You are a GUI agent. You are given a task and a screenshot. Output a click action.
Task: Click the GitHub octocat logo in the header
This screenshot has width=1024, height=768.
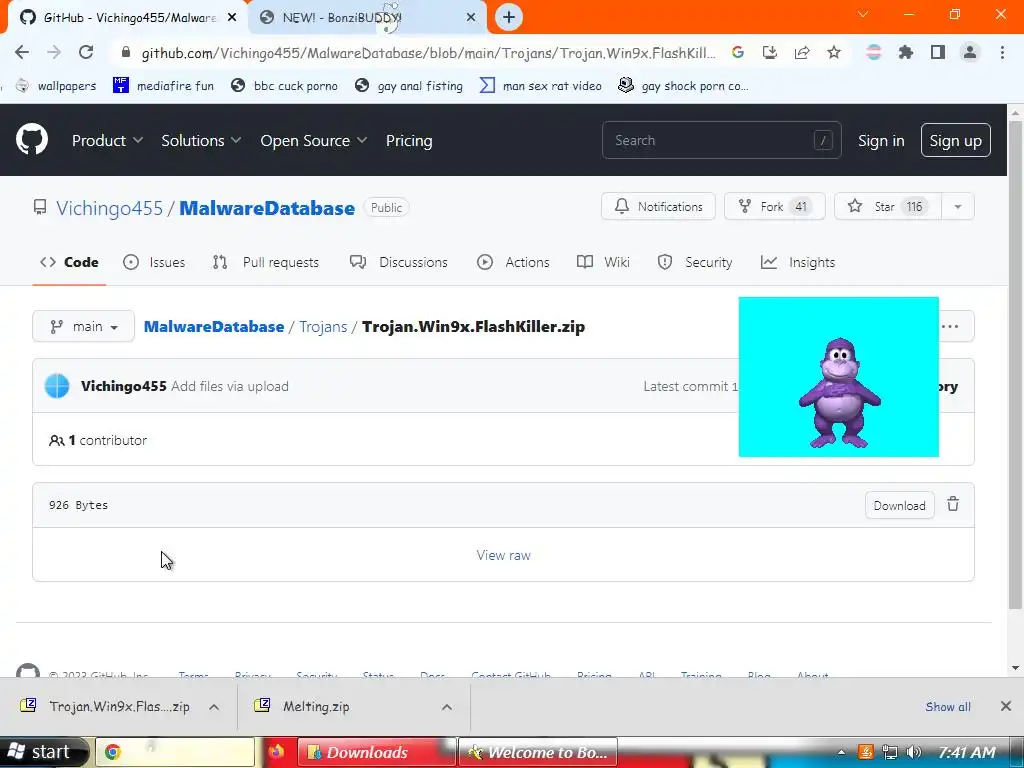click(x=31, y=139)
